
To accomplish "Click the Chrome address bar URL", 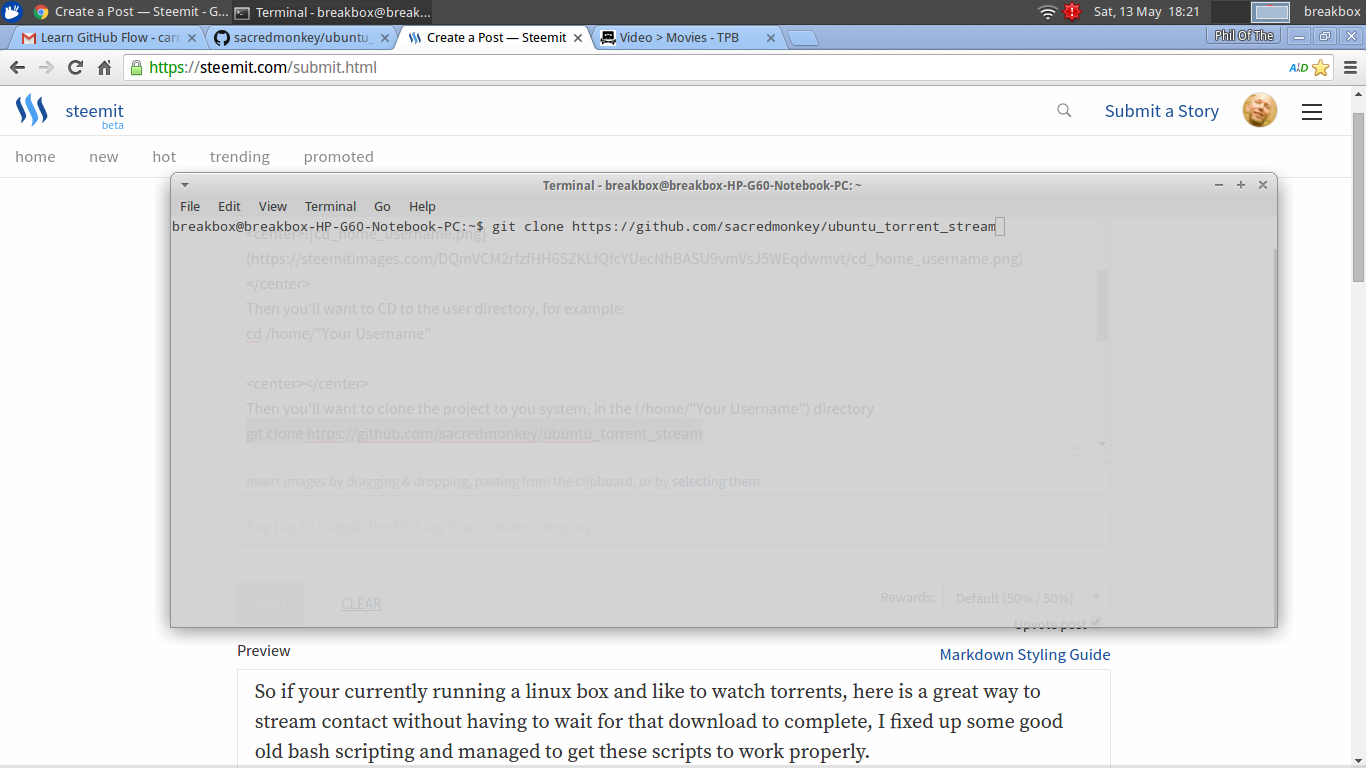I will pyautogui.click(x=263, y=68).
